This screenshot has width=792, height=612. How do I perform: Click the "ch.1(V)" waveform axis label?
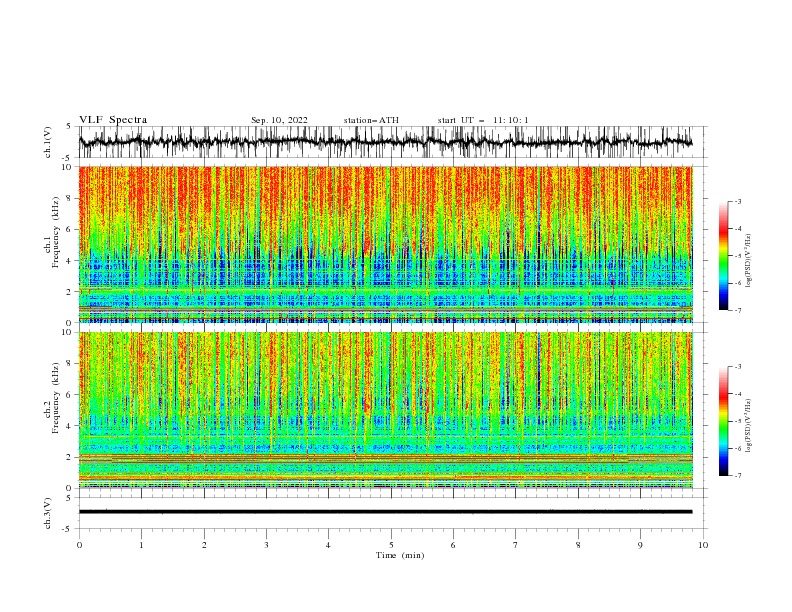pyautogui.click(x=48, y=142)
